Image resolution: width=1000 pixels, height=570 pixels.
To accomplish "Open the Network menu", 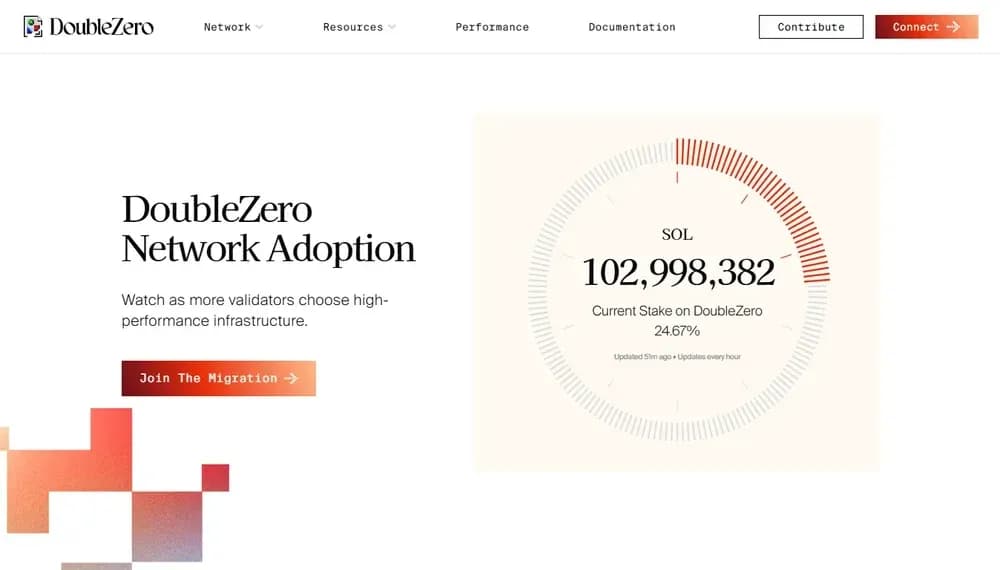I will point(227,27).
